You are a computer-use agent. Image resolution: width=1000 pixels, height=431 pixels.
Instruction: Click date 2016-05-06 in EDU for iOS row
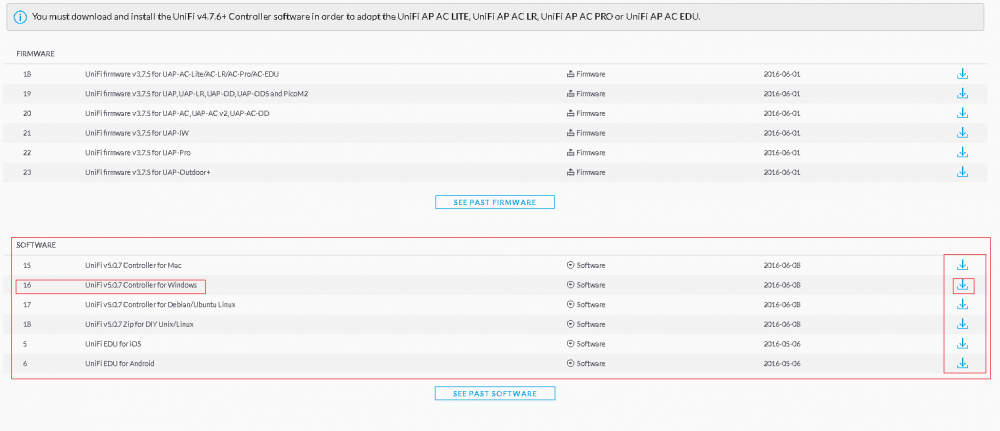[x=781, y=344]
